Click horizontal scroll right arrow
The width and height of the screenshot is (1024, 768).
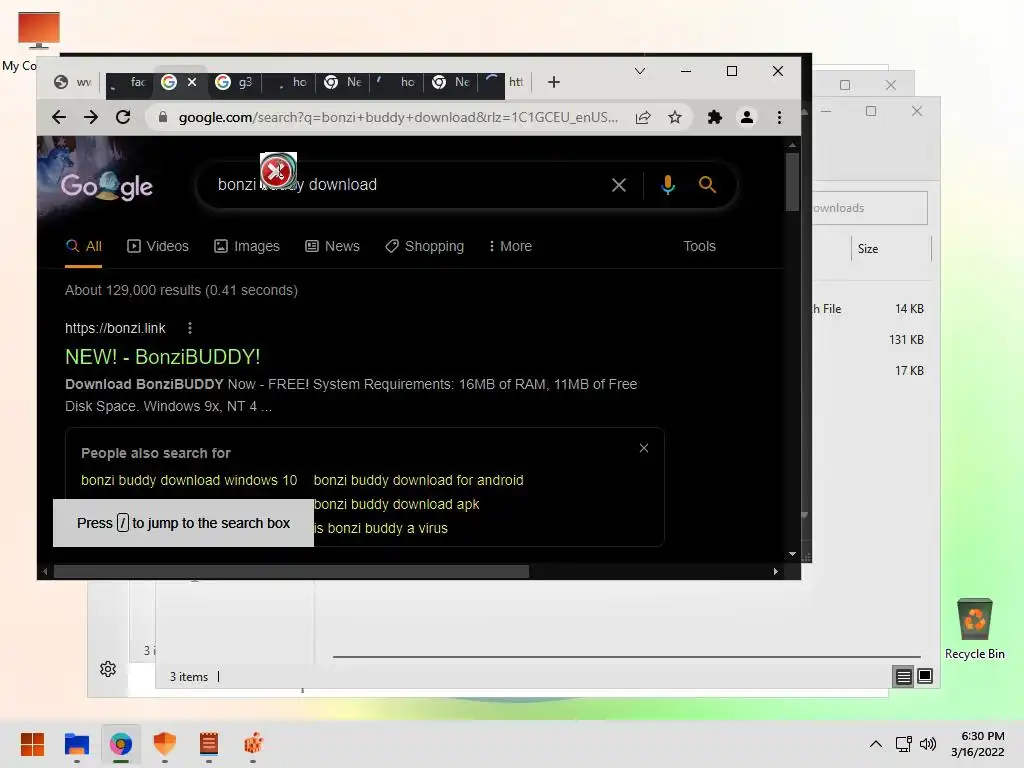(776, 572)
